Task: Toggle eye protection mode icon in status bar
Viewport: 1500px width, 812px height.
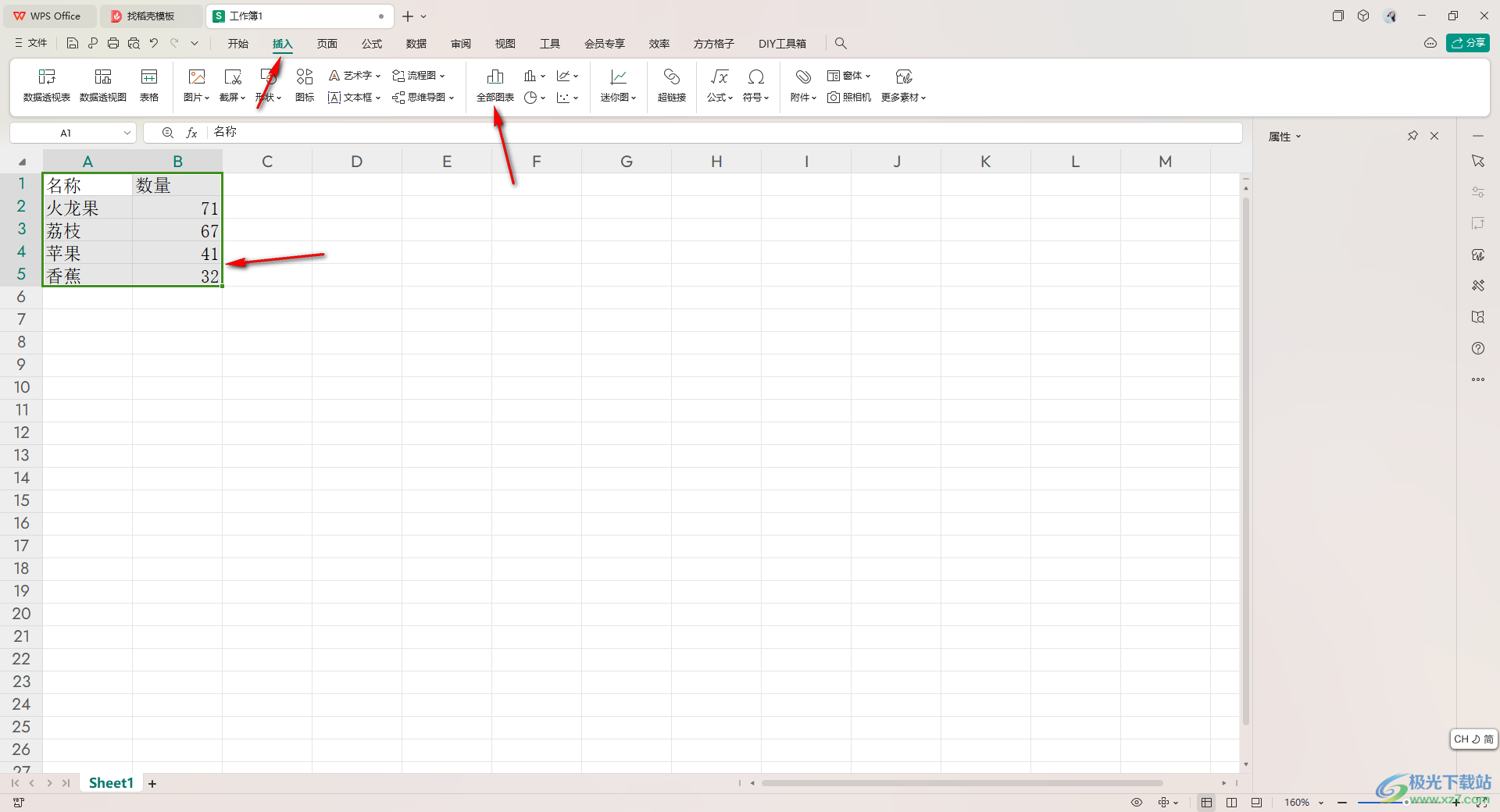Action: [1137, 803]
